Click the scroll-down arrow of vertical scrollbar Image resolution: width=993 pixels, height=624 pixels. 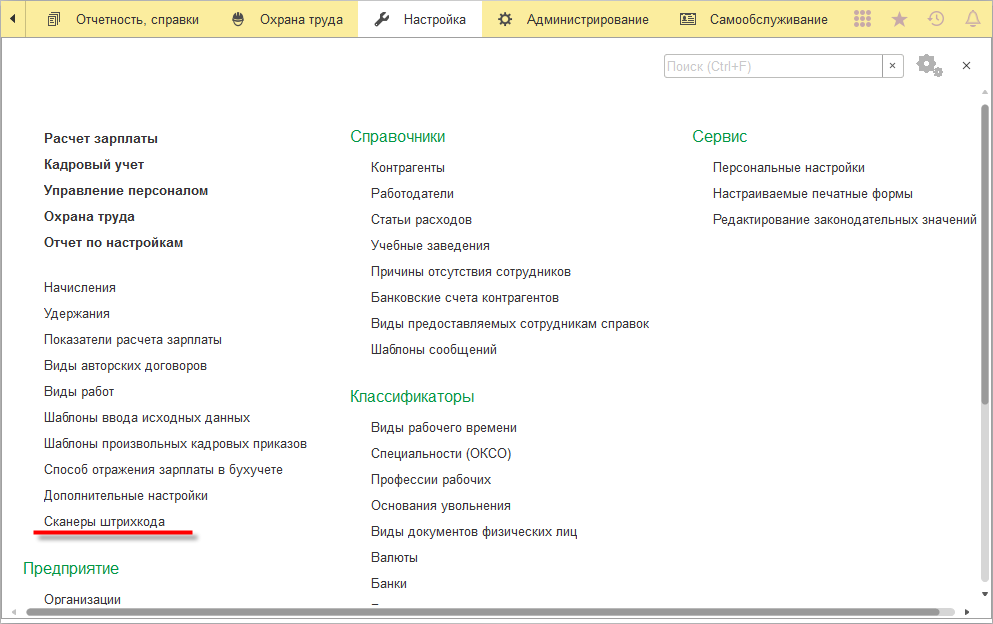coord(985,594)
